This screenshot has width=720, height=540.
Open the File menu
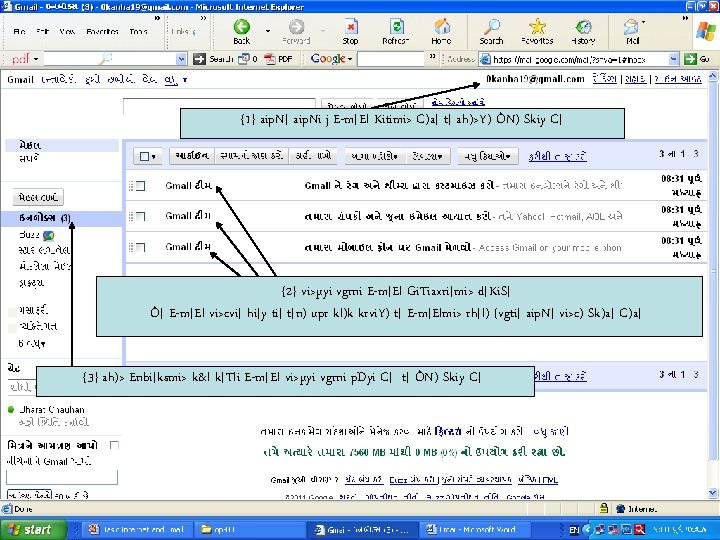[19, 31]
